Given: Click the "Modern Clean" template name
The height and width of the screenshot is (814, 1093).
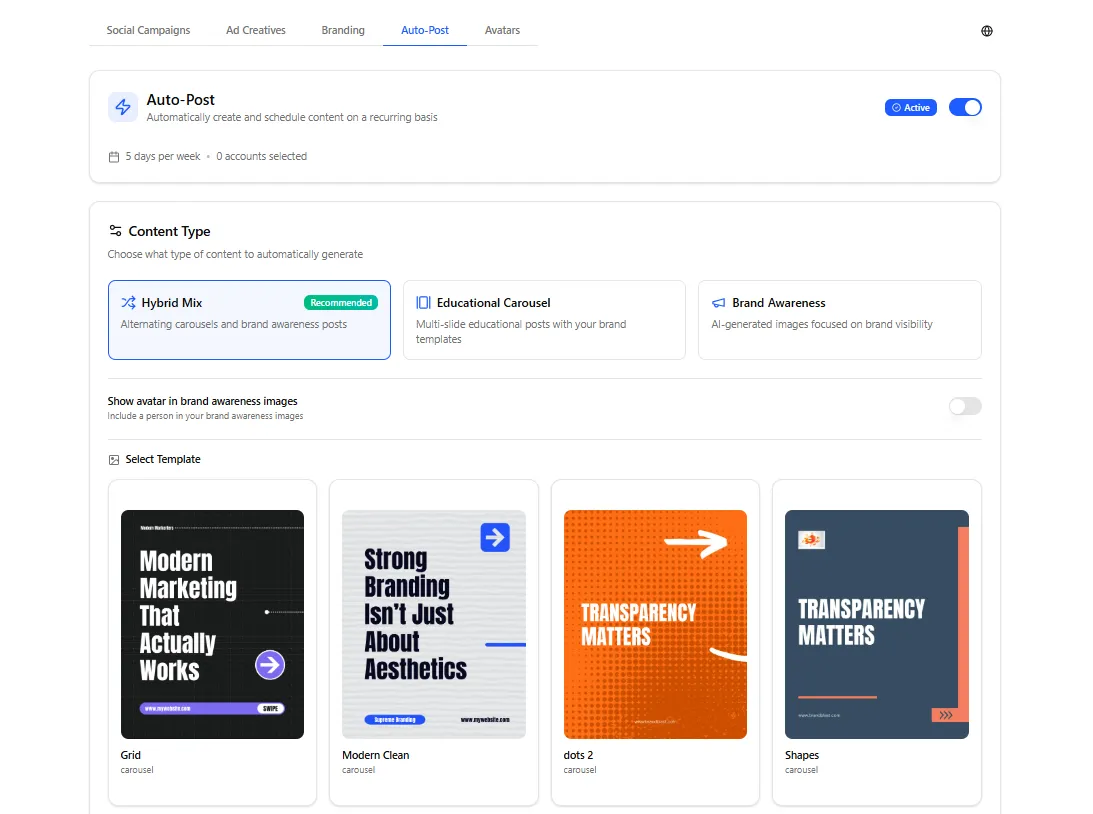Looking at the screenshot, I should [376, 755].
